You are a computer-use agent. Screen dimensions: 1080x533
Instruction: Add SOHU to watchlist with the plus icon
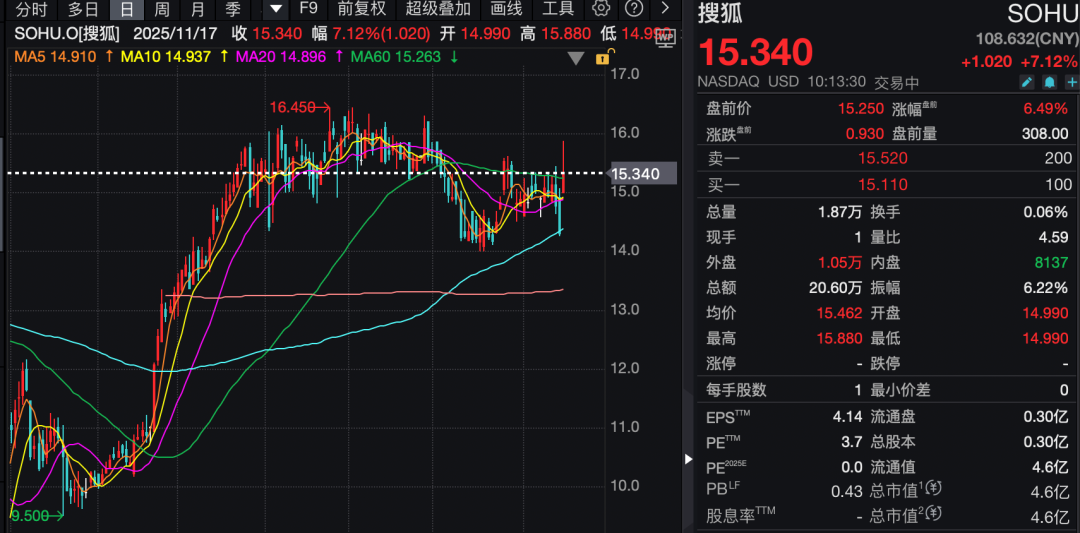pyautogui.click(x=1071, y=82)
